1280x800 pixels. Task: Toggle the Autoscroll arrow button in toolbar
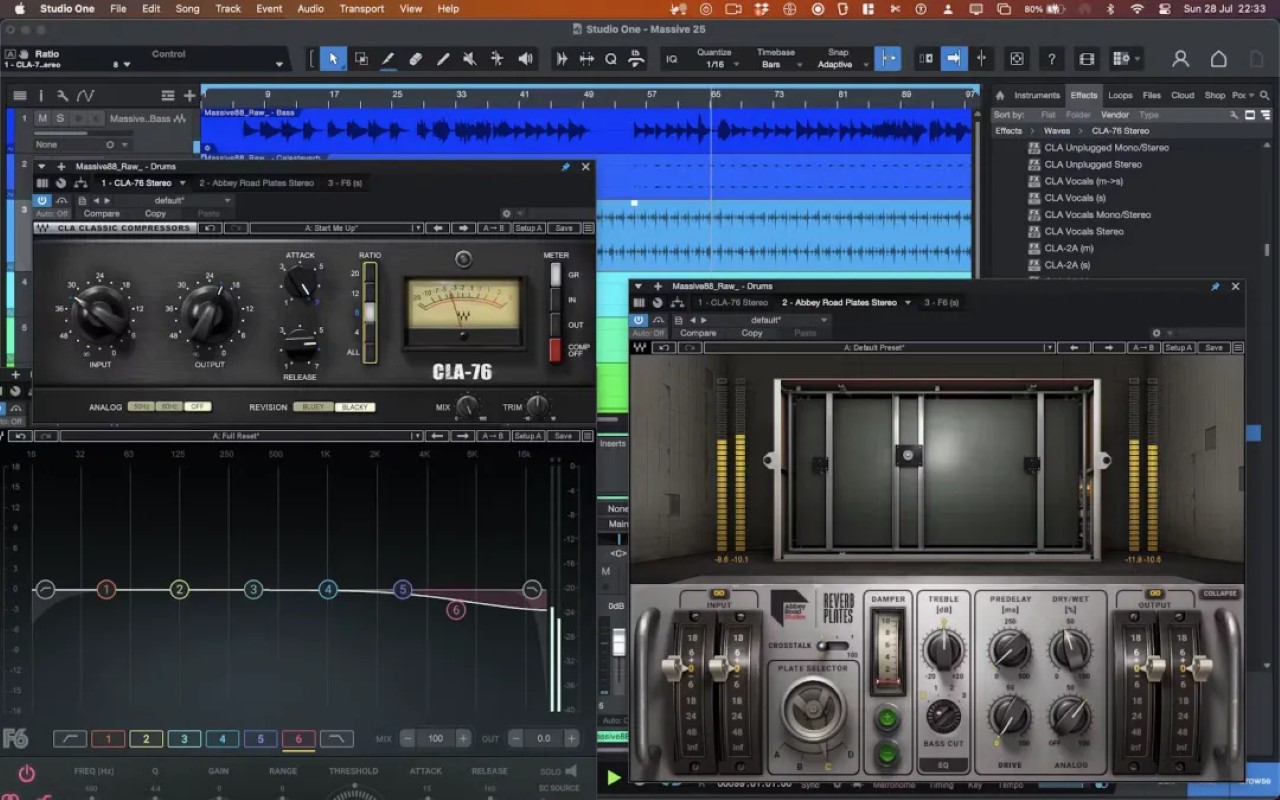click(953, 59)
